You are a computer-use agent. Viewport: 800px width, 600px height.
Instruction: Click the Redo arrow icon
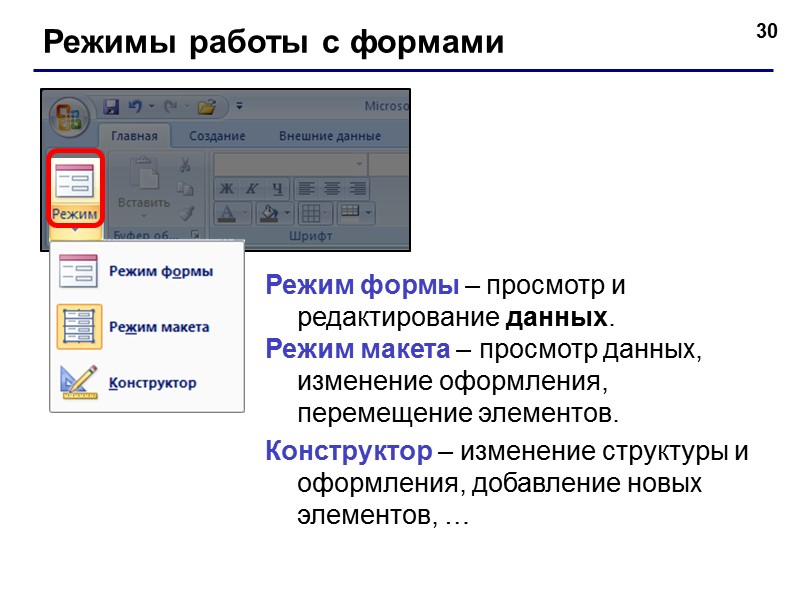(170, 107)
